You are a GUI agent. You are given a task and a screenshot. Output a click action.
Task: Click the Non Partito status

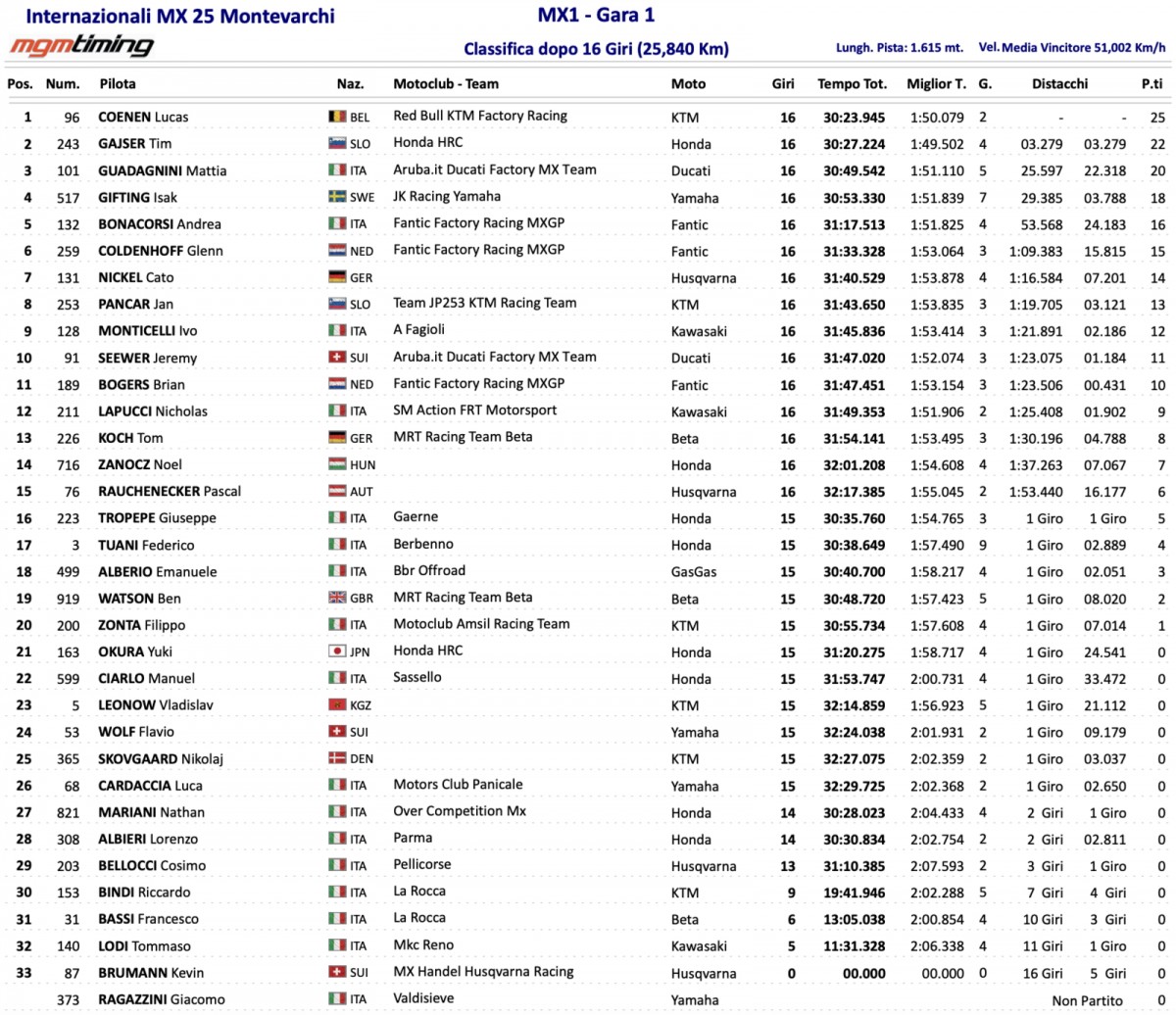tap(1087, 999)
